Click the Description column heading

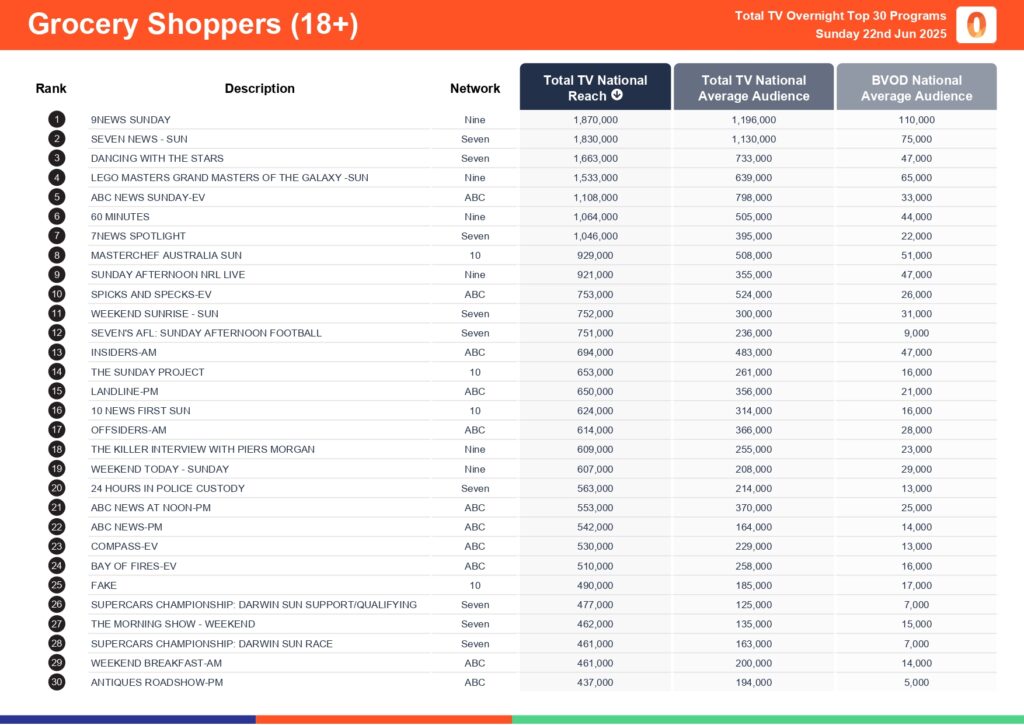click(x=259, y=88)
